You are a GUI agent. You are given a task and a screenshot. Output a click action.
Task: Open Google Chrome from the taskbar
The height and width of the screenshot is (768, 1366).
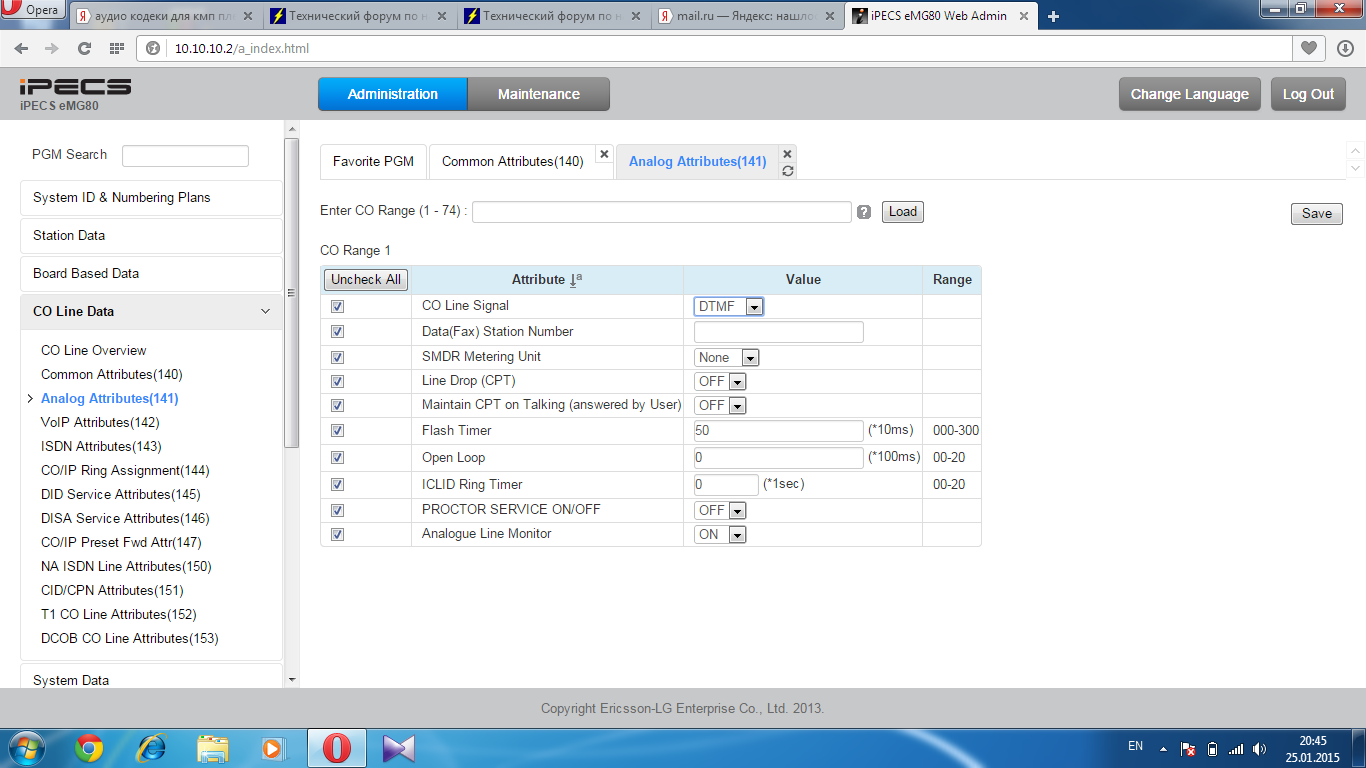tap(89, 748)
